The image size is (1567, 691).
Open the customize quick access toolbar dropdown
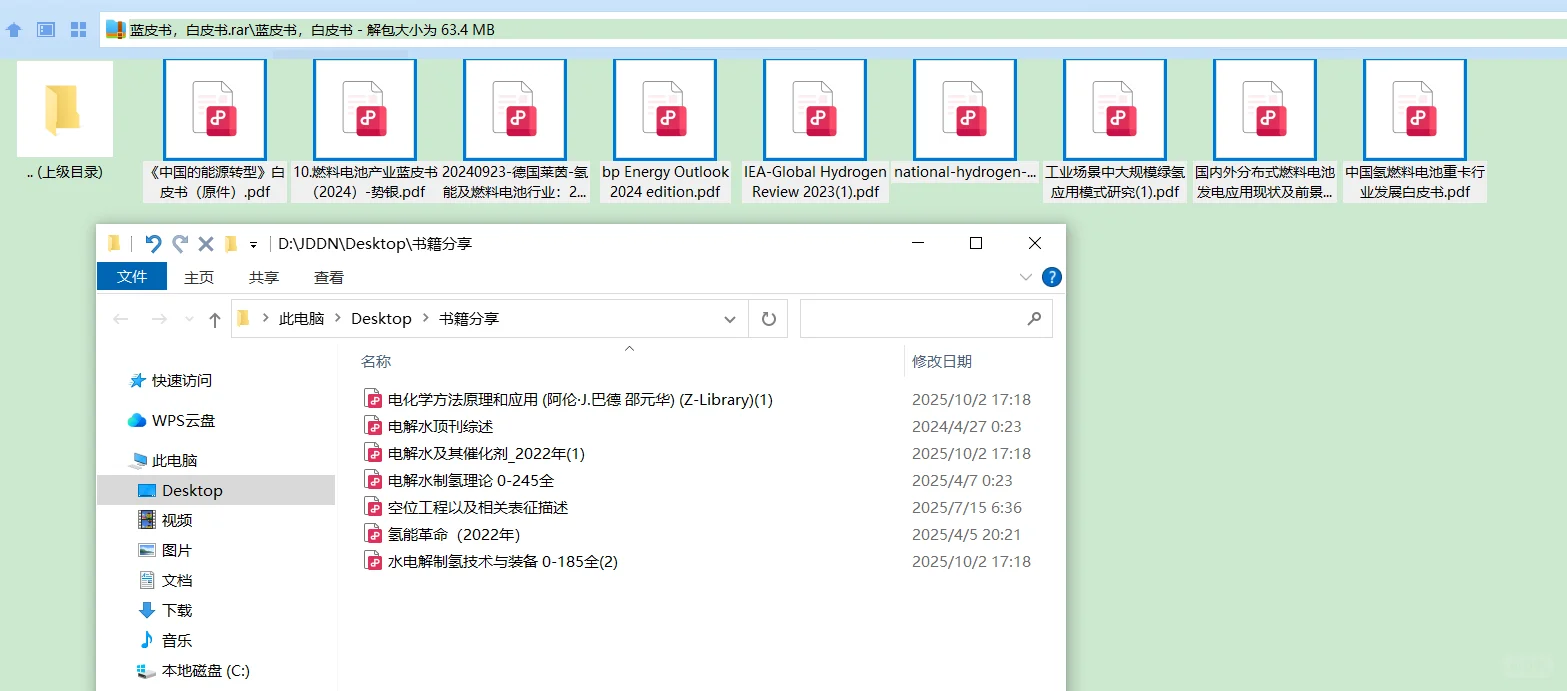tap(254, 244)
